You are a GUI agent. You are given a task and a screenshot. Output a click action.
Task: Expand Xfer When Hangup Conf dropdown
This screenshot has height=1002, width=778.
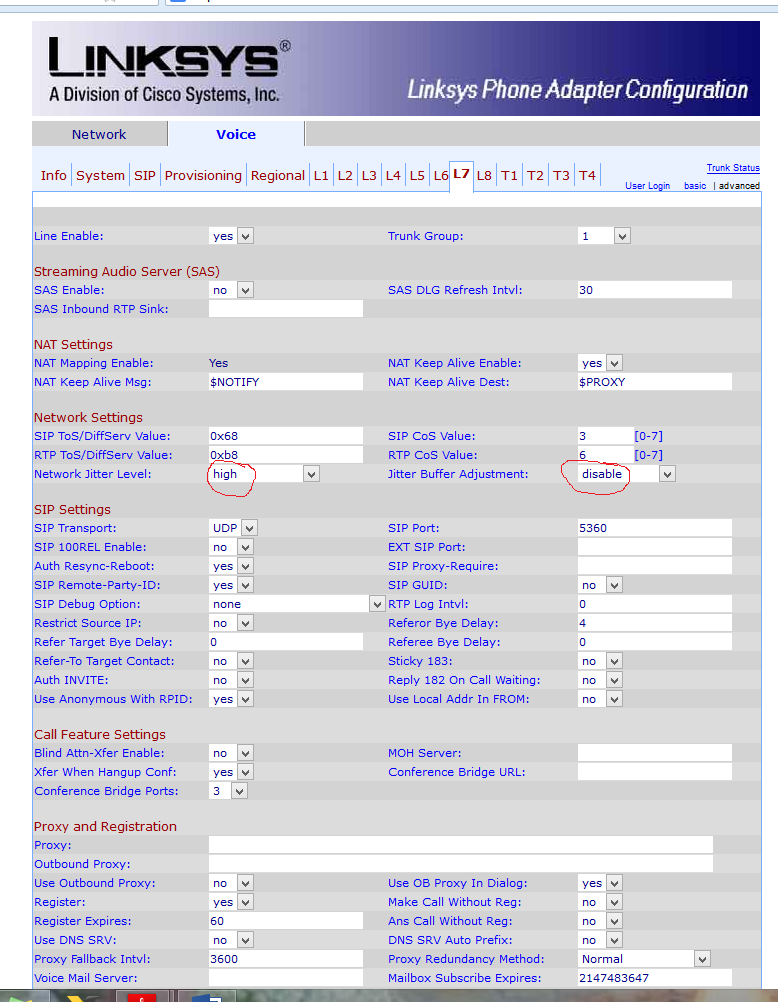(231, 772)
